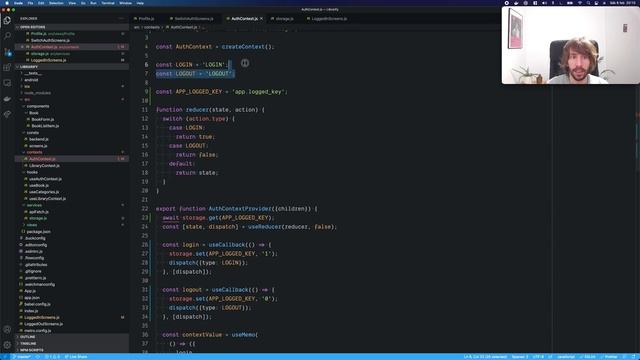Click the Spotlight search icon in menu bar
The image size is (640, 360).
pyautogui.click(x=588, y=3)
